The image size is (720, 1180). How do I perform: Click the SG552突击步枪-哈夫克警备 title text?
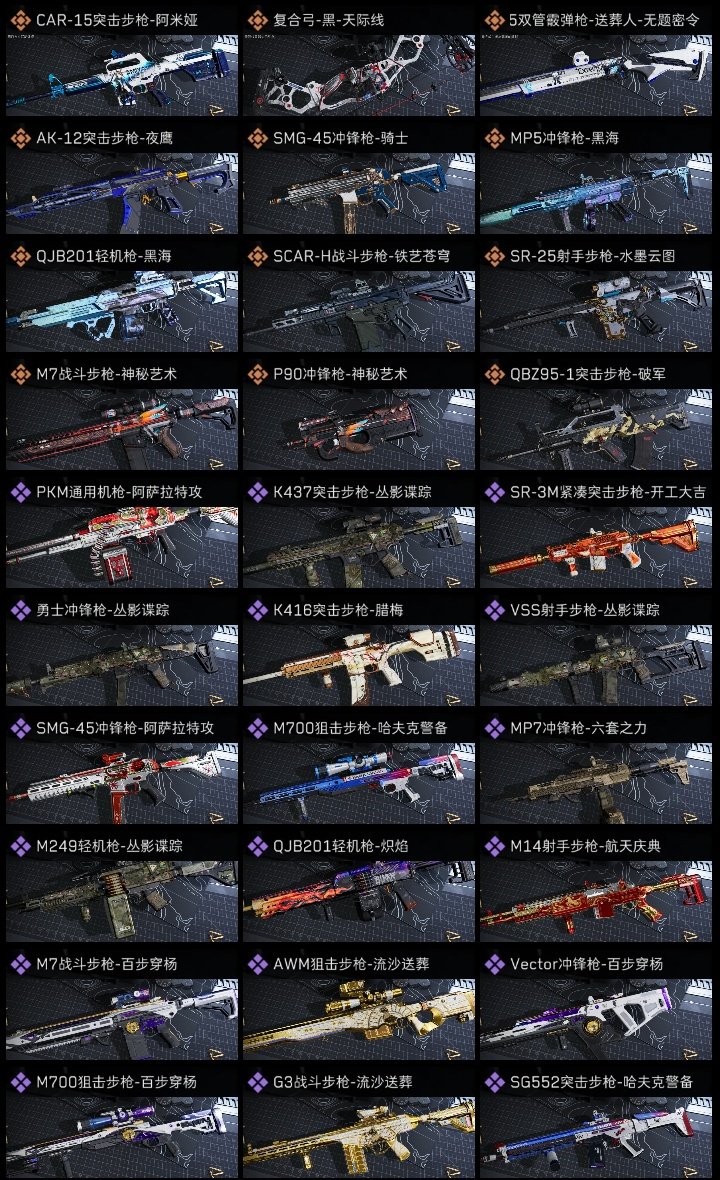coord(601,1082)
